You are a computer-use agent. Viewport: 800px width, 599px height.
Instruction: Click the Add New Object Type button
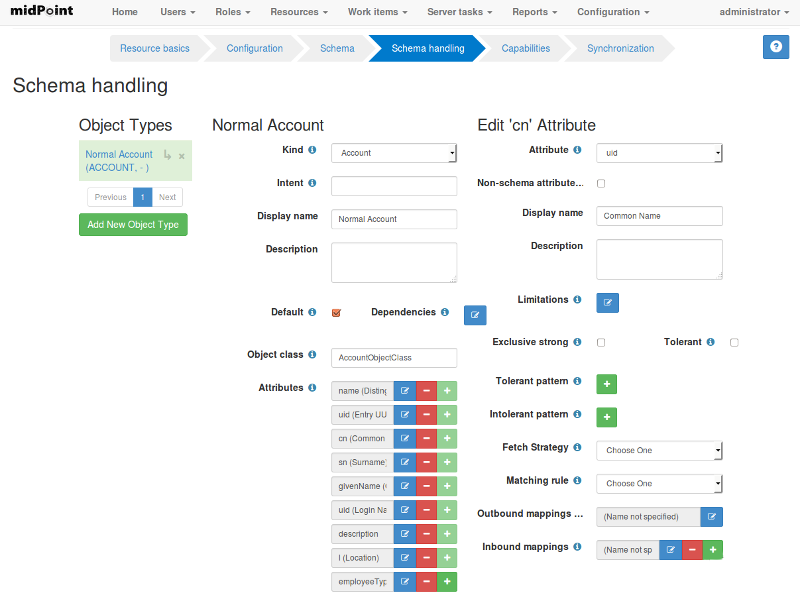(x=133, y=224)
